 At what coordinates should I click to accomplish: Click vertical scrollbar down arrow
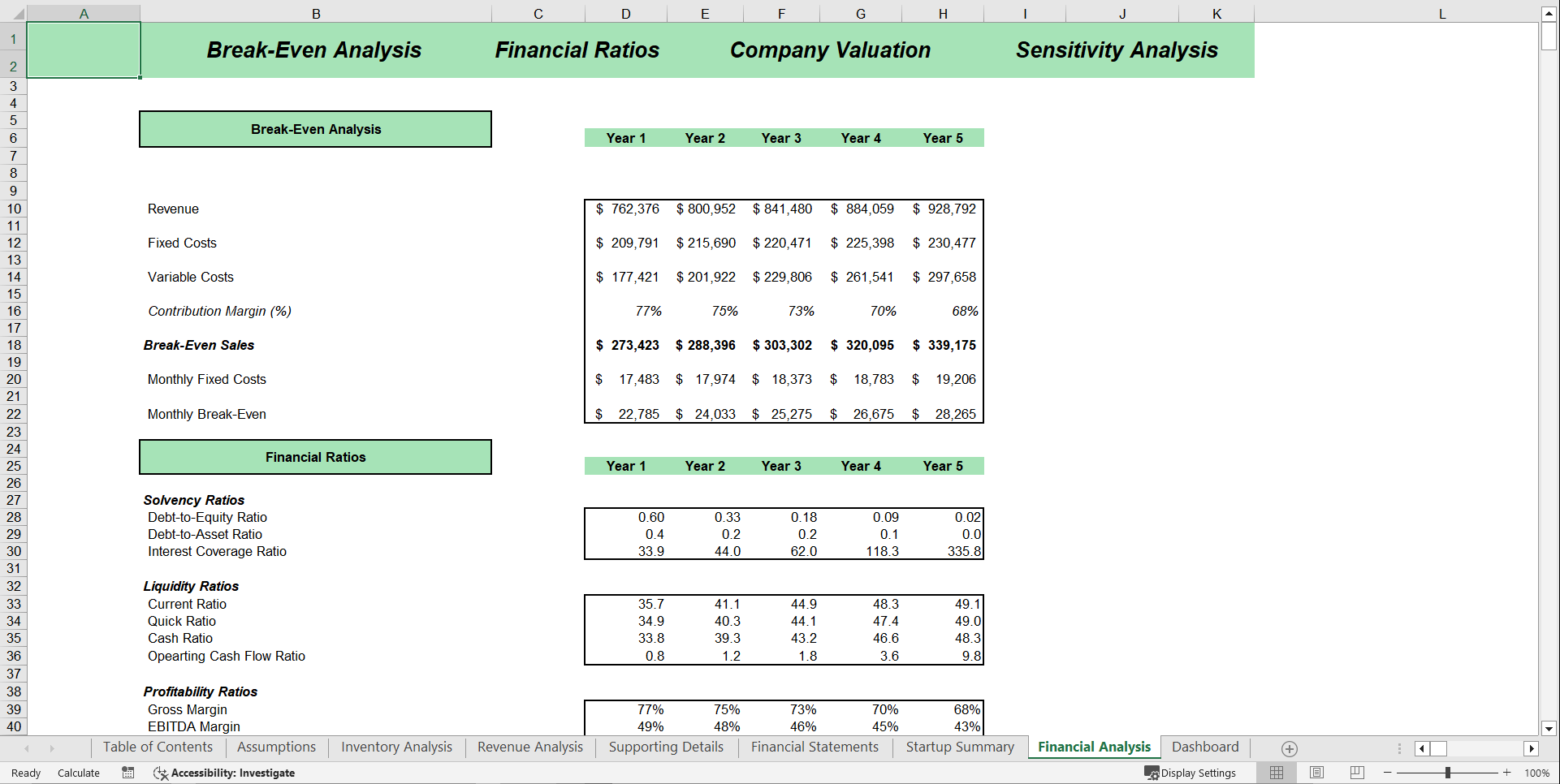1549,729
